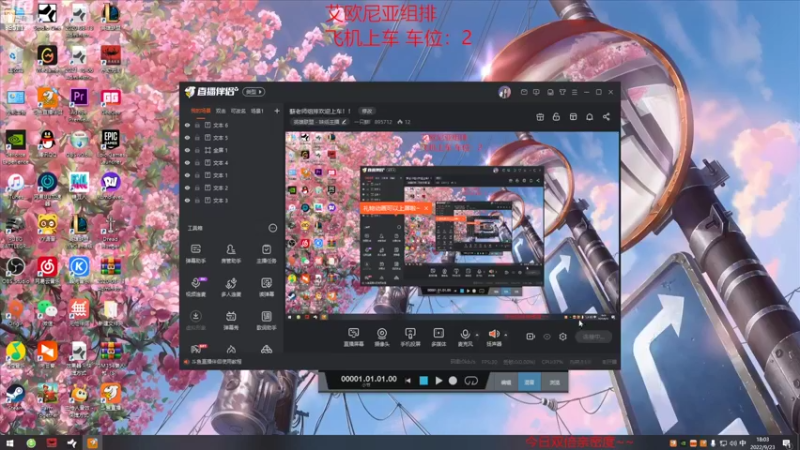Screen dimensions: 800x450
Task: Open the Windows Start menu
Action: [x=9, y=443]
